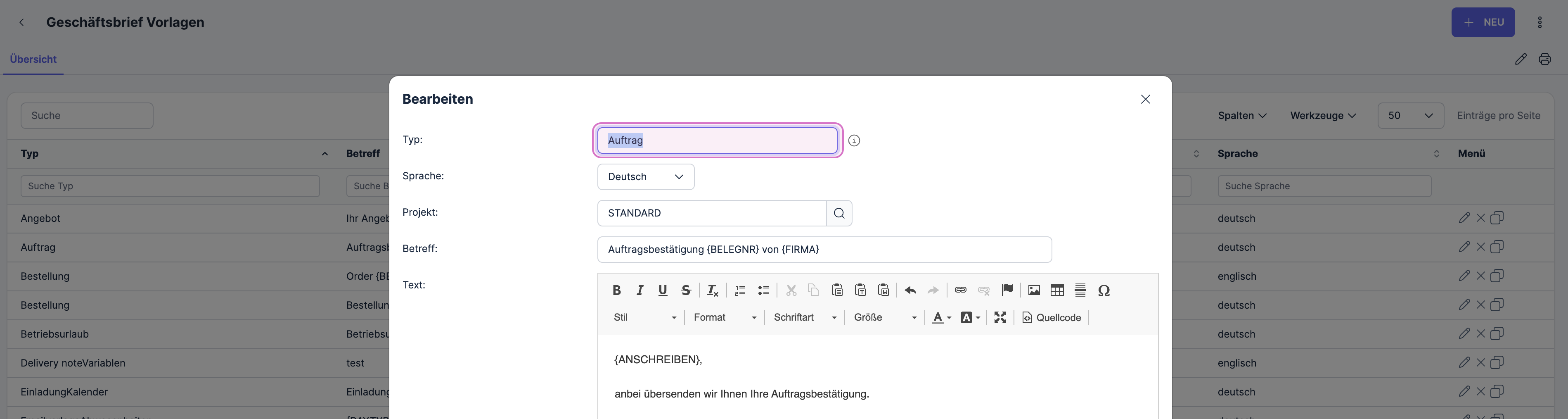Screen dimensions: 1568x419
Task: Open the text color picker
Action: click(x=941, y=317)
